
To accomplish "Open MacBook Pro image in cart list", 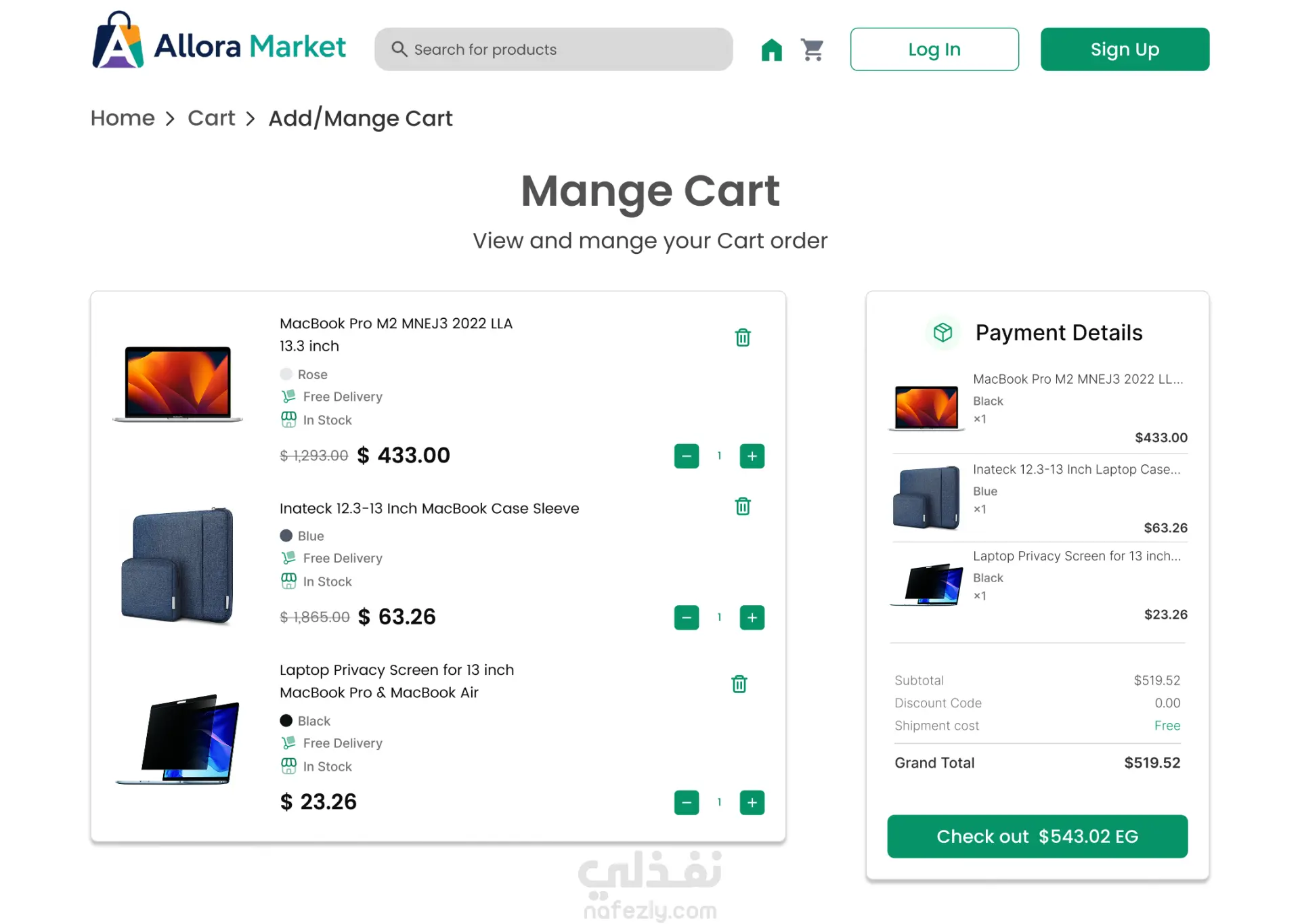I will [x=177, y=383].
